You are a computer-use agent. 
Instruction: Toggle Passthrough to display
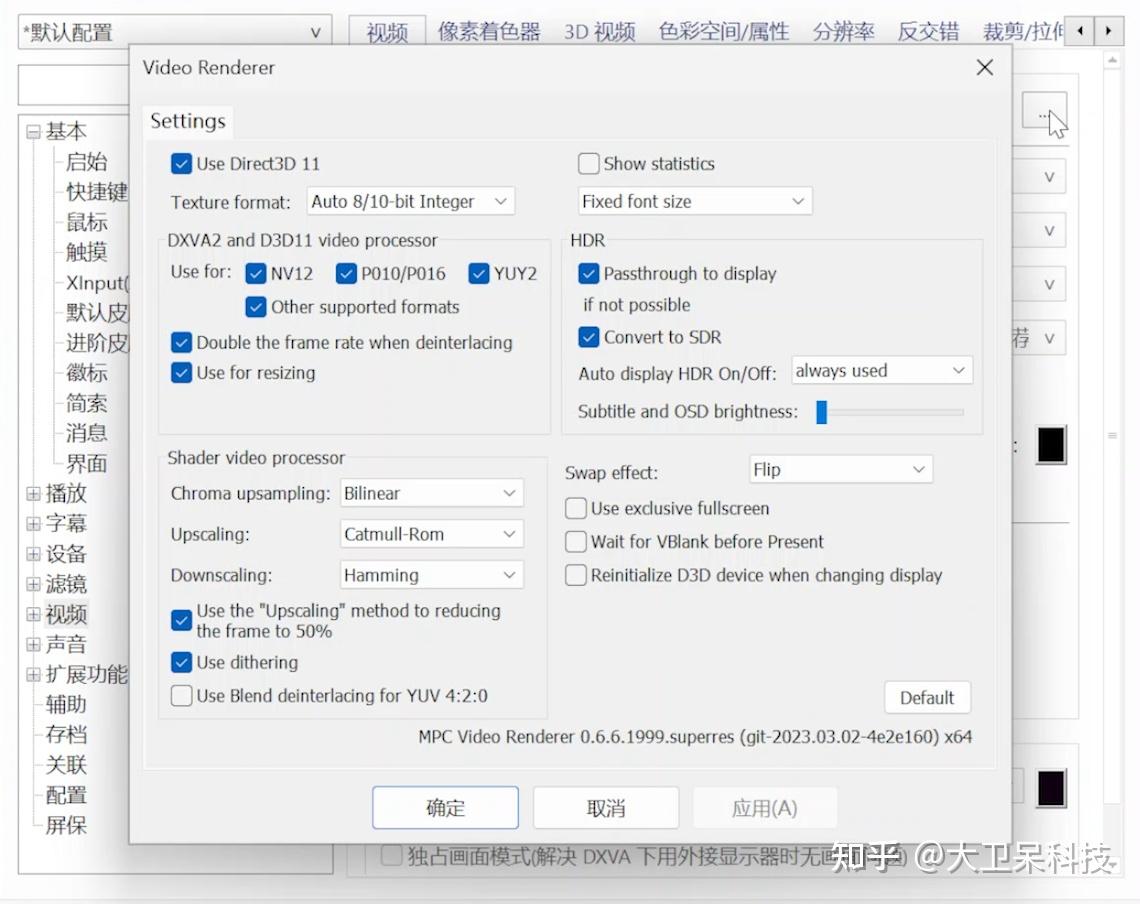[588, 273]
